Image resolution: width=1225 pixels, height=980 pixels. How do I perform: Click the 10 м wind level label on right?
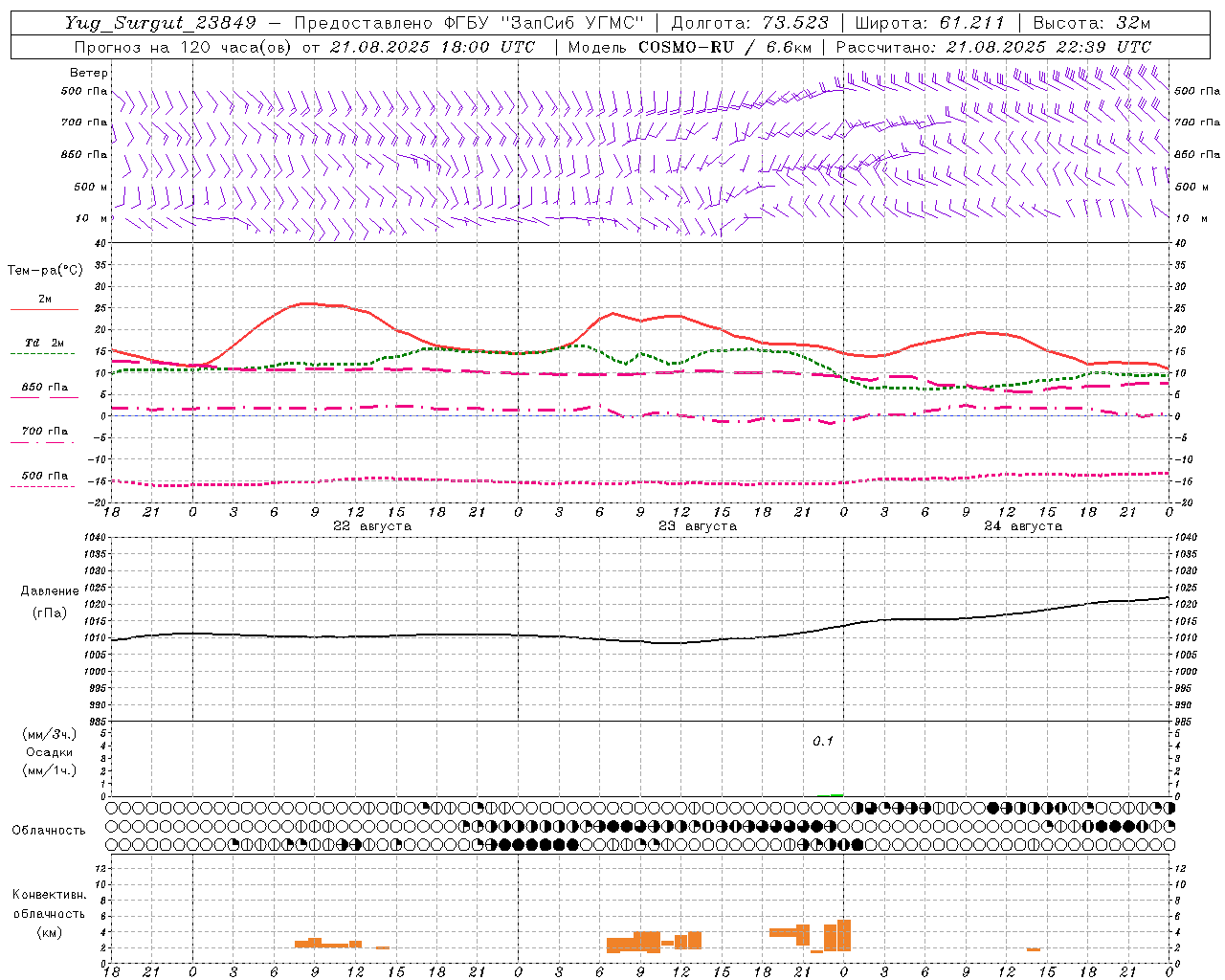[x=1191, y=218]
